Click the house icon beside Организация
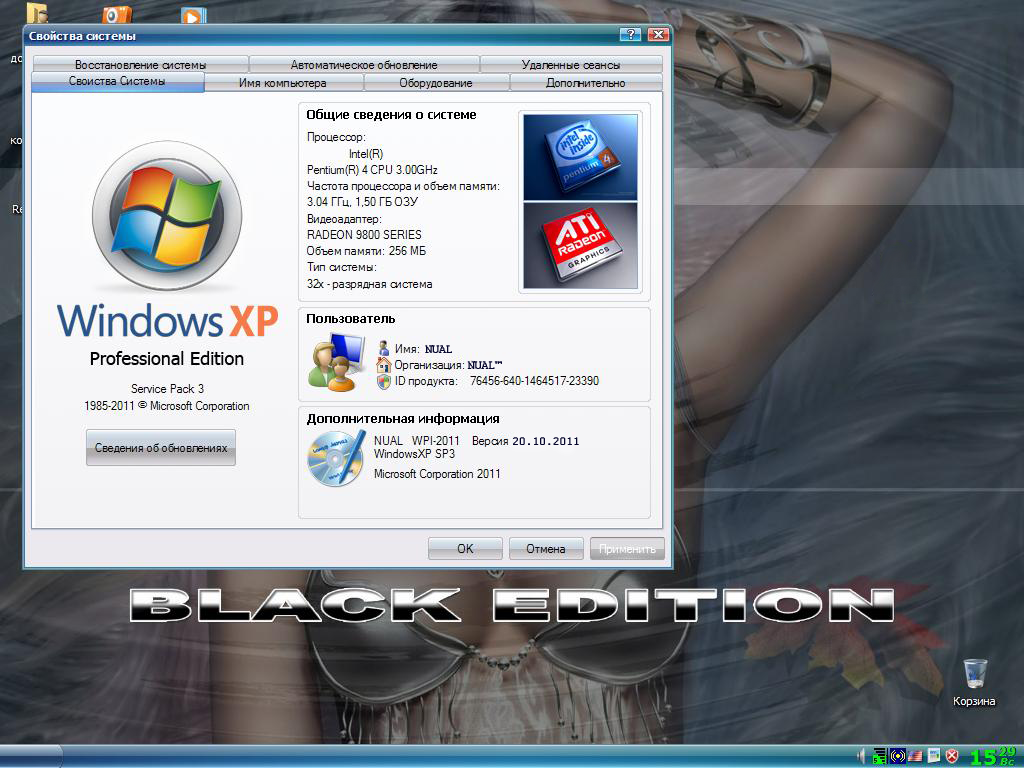1024x768 pixels. [x=384, y=364]
